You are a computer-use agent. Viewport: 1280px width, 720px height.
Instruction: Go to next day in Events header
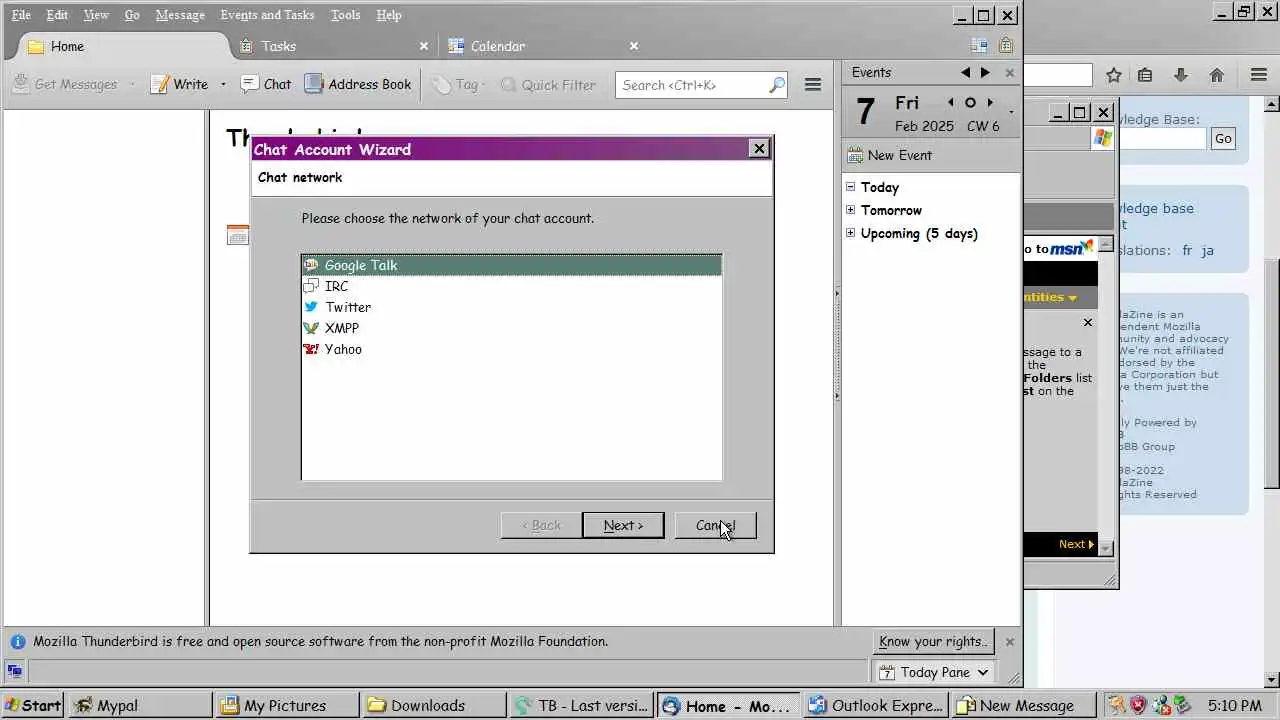(985, 72)
